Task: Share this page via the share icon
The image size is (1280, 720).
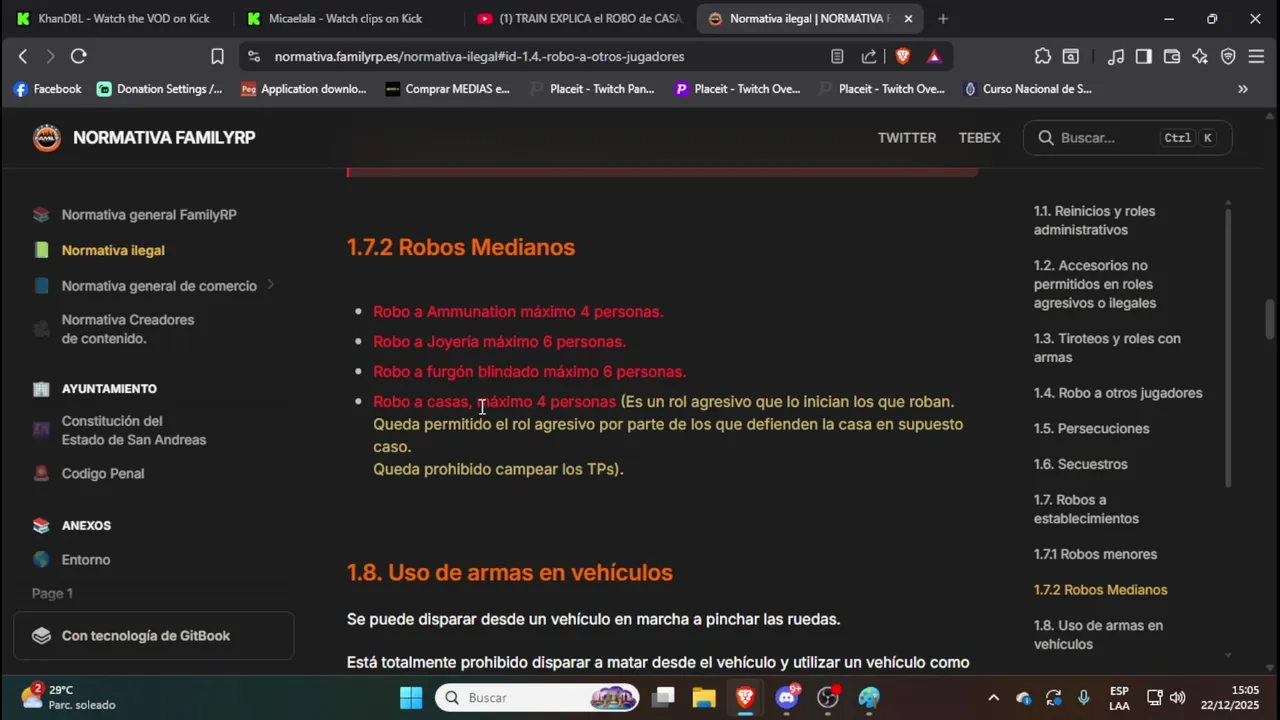Action: [x=869, y=57]
